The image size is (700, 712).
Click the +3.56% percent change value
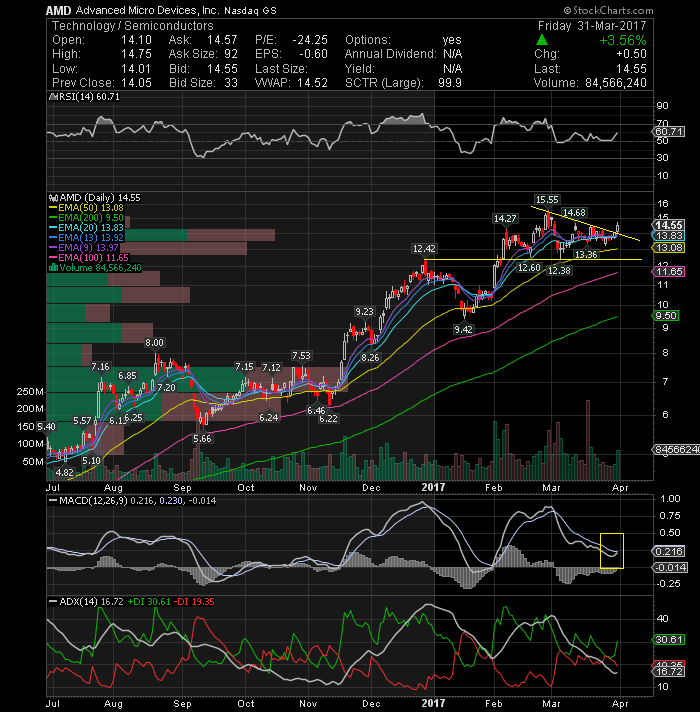(623, 40)
